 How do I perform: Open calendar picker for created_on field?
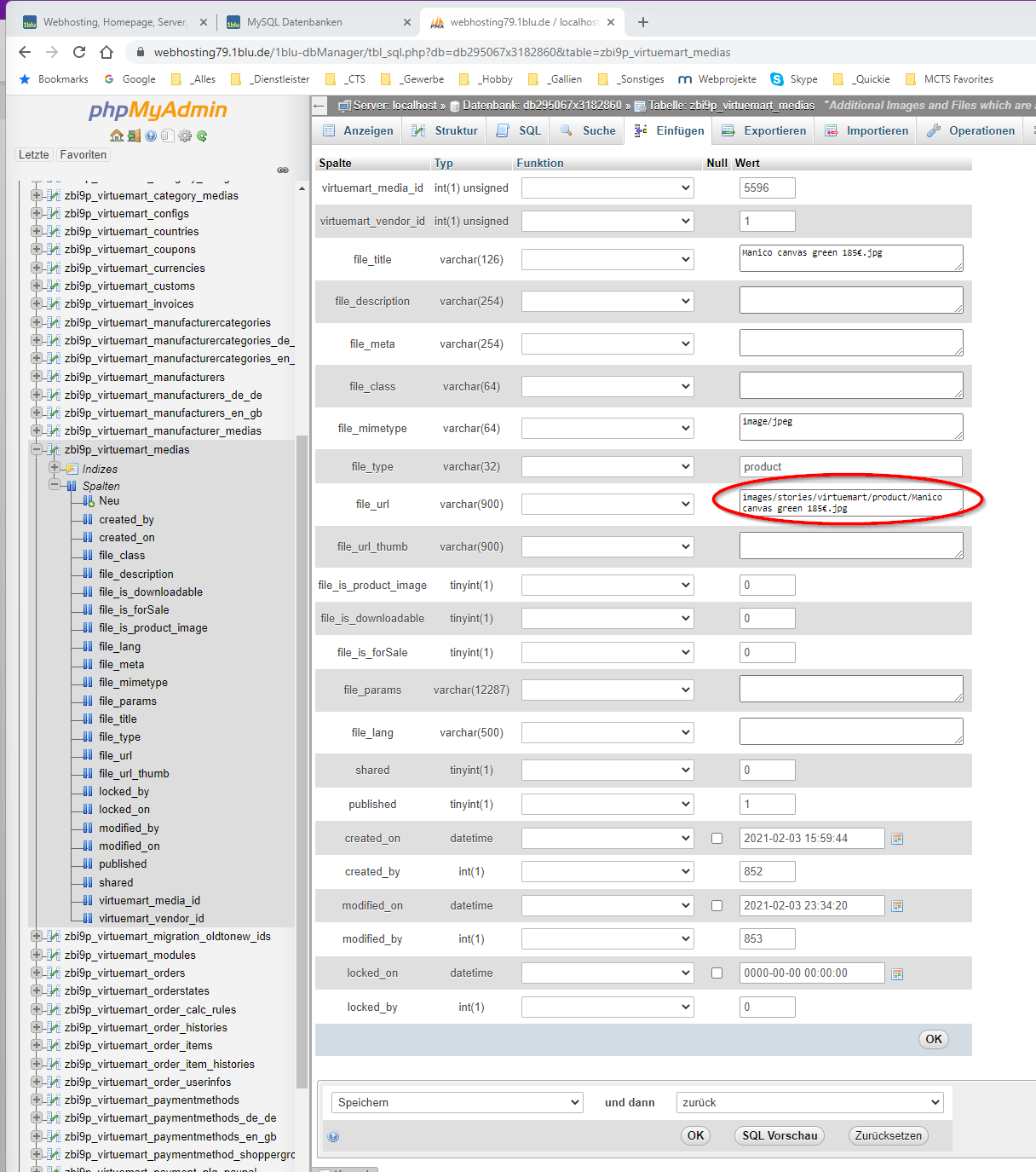[897, 839]
